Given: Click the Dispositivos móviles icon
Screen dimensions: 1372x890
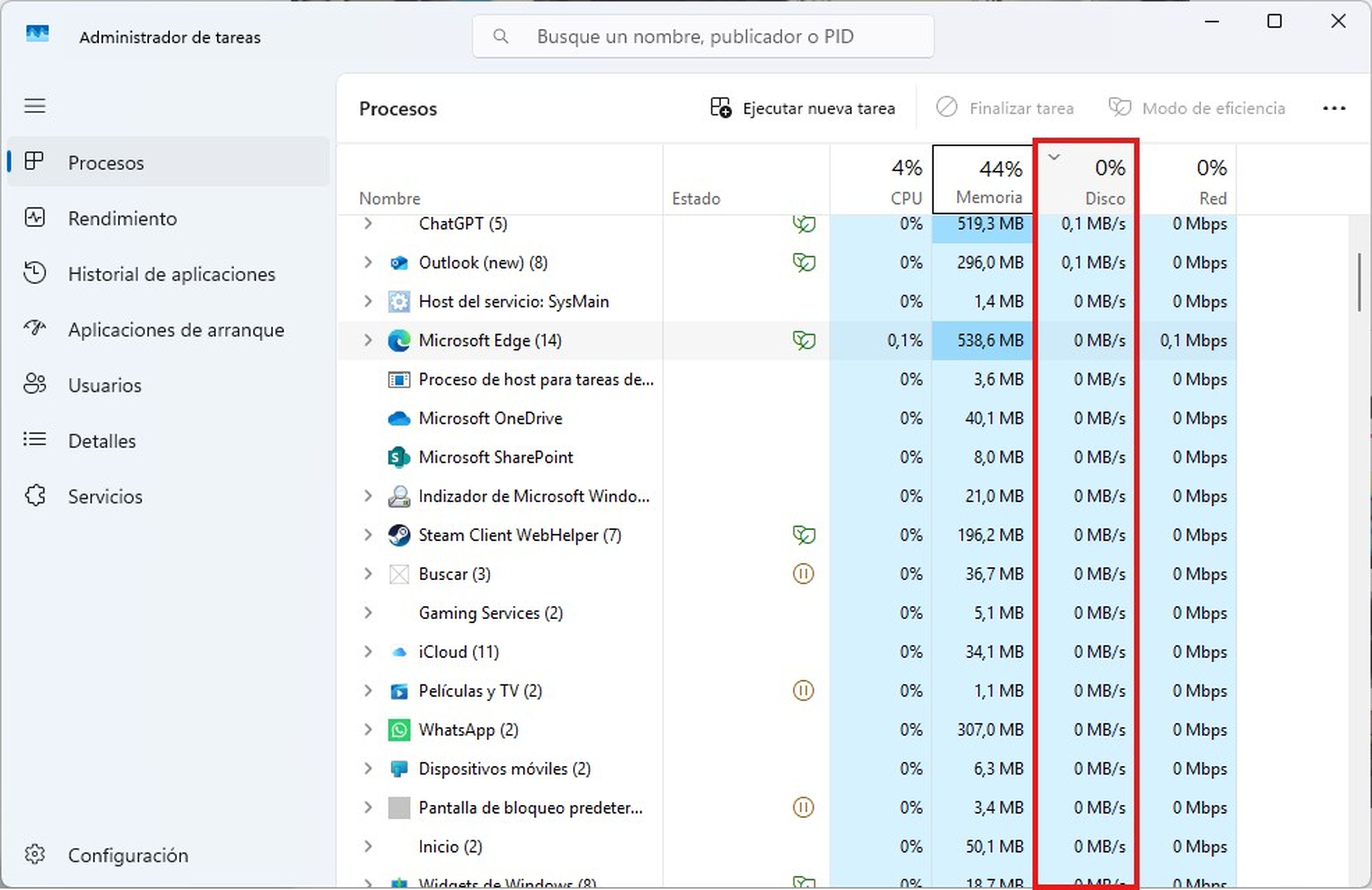Looking at the screenshot, I should pyautogui.click(x=399, y=769).
